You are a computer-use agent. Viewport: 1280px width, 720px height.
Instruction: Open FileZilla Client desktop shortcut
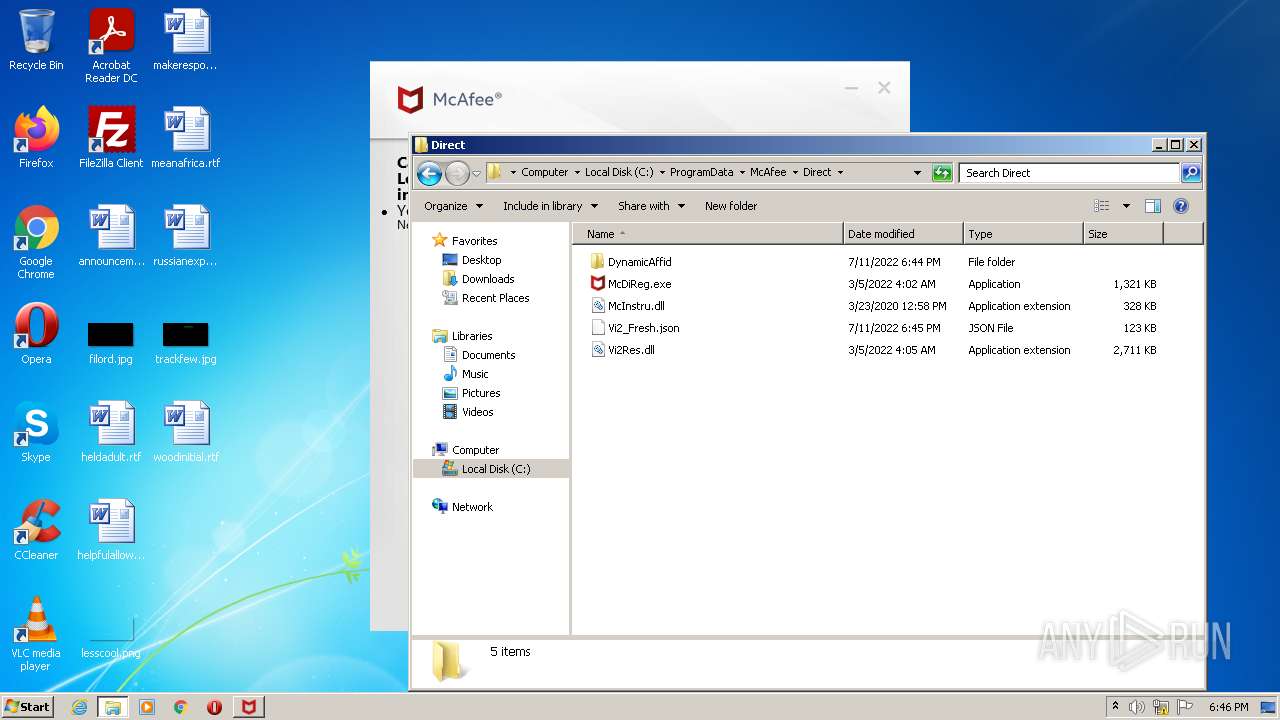[111, 138]
